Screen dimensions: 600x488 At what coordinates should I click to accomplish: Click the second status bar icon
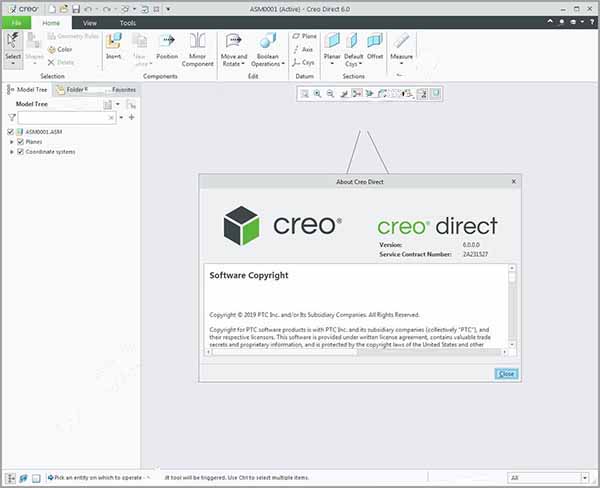(x=23, y=478)
